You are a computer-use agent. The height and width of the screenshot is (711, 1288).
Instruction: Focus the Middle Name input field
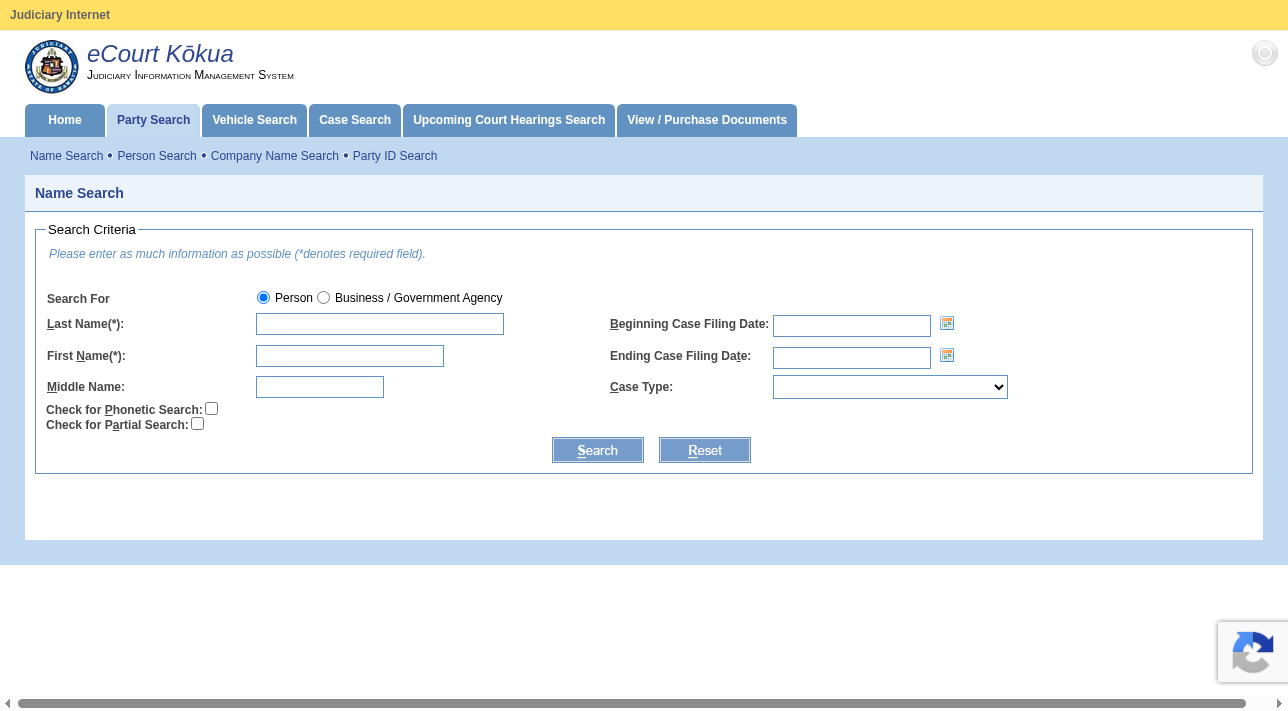tap(320, 387)
